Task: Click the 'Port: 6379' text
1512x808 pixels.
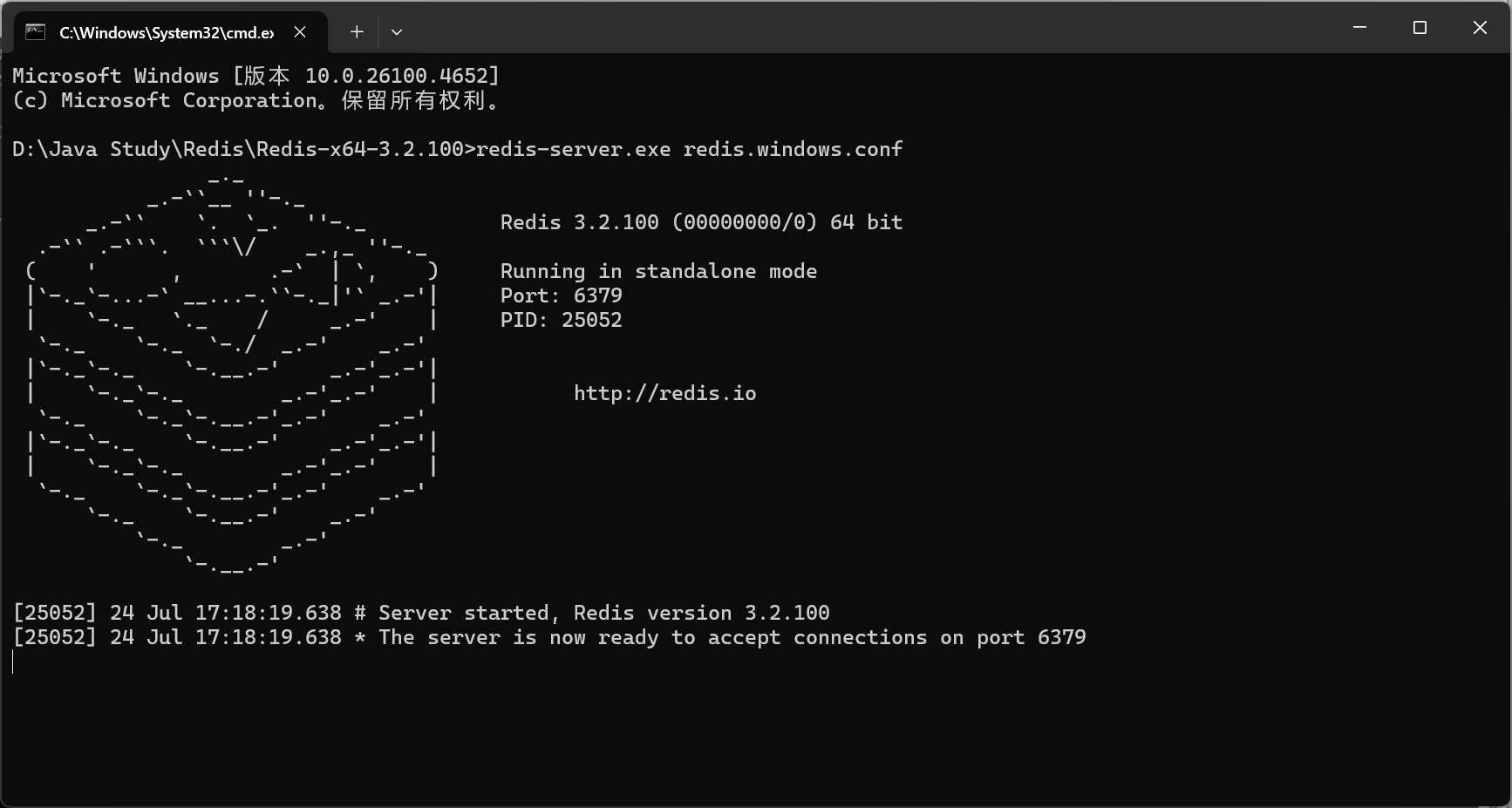Action: pyautogui.click(x=561, y=295)
